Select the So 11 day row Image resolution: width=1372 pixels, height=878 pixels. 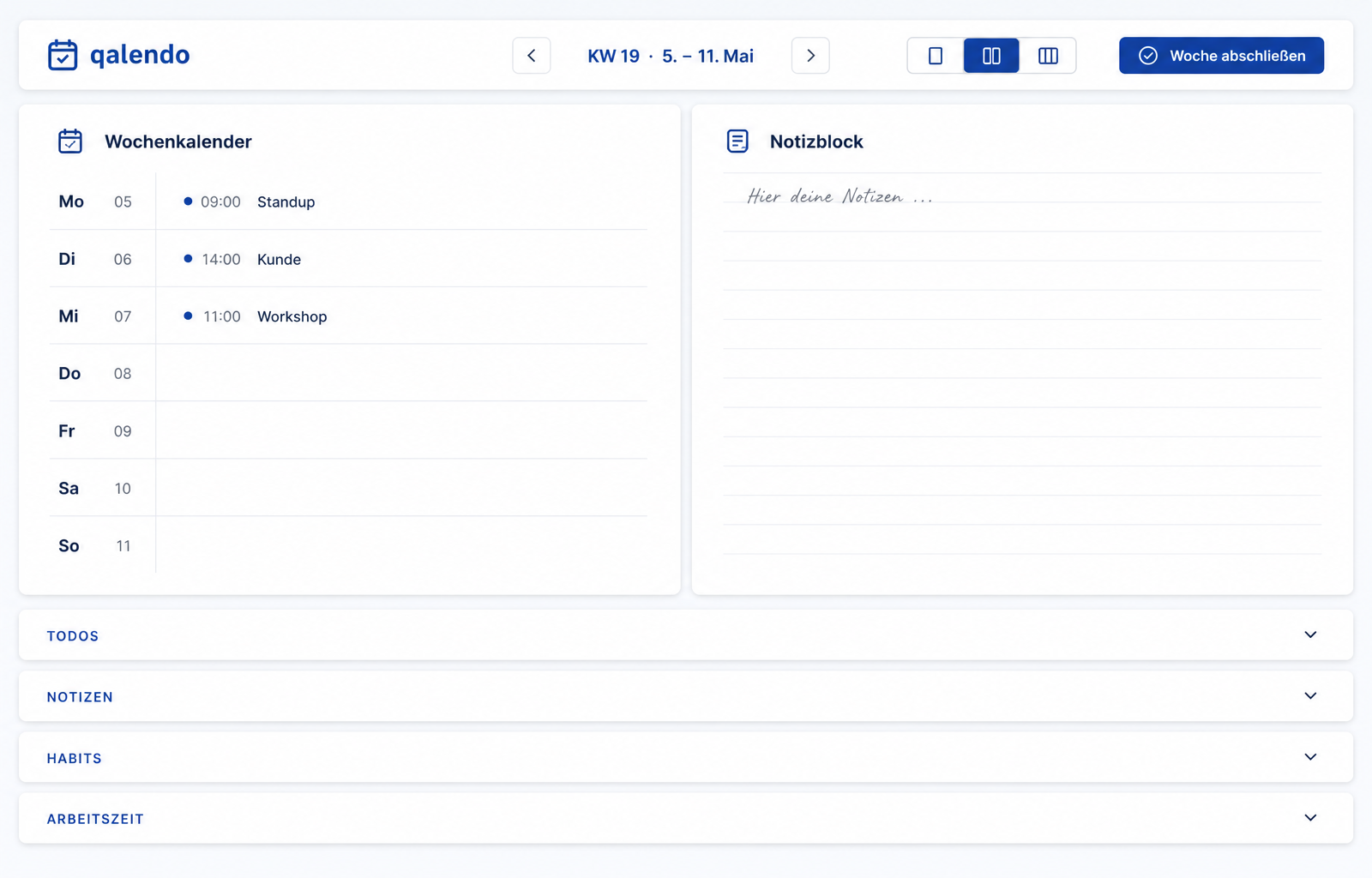tap(348, 545)
